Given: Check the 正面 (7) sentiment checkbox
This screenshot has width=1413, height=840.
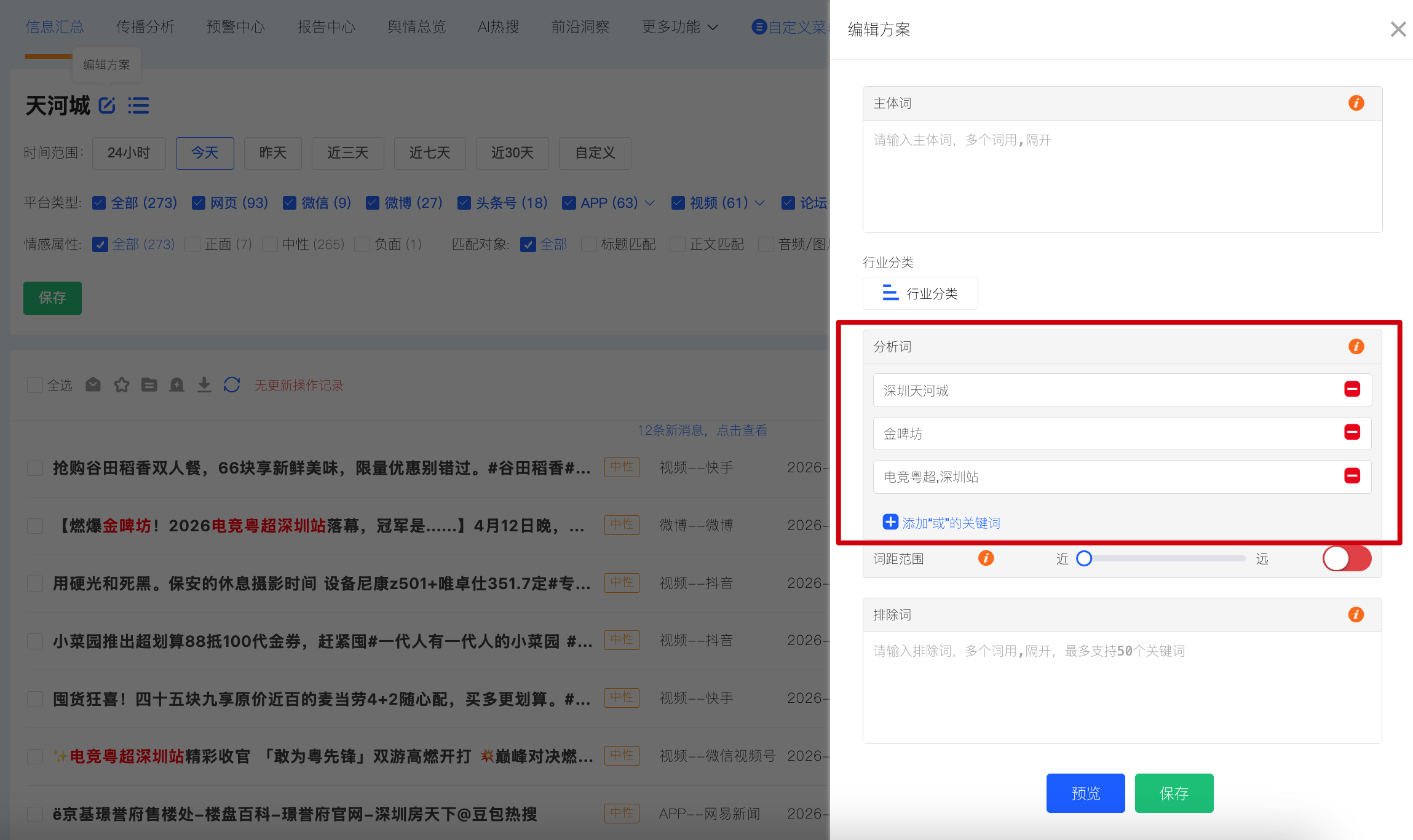Looking at the screenshot, I should tap(192, 245).
